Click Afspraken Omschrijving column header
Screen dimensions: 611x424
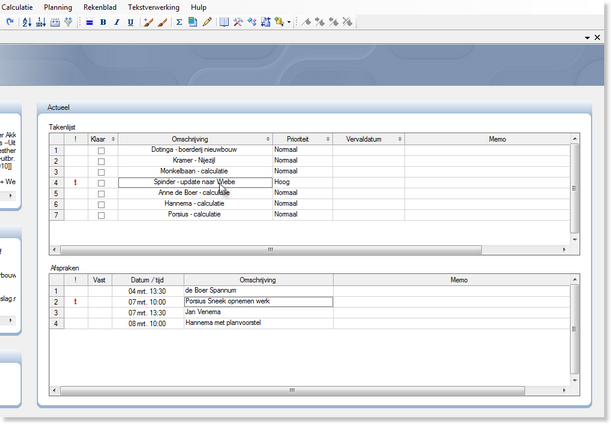pyautogui.click(x=258, y=280)
